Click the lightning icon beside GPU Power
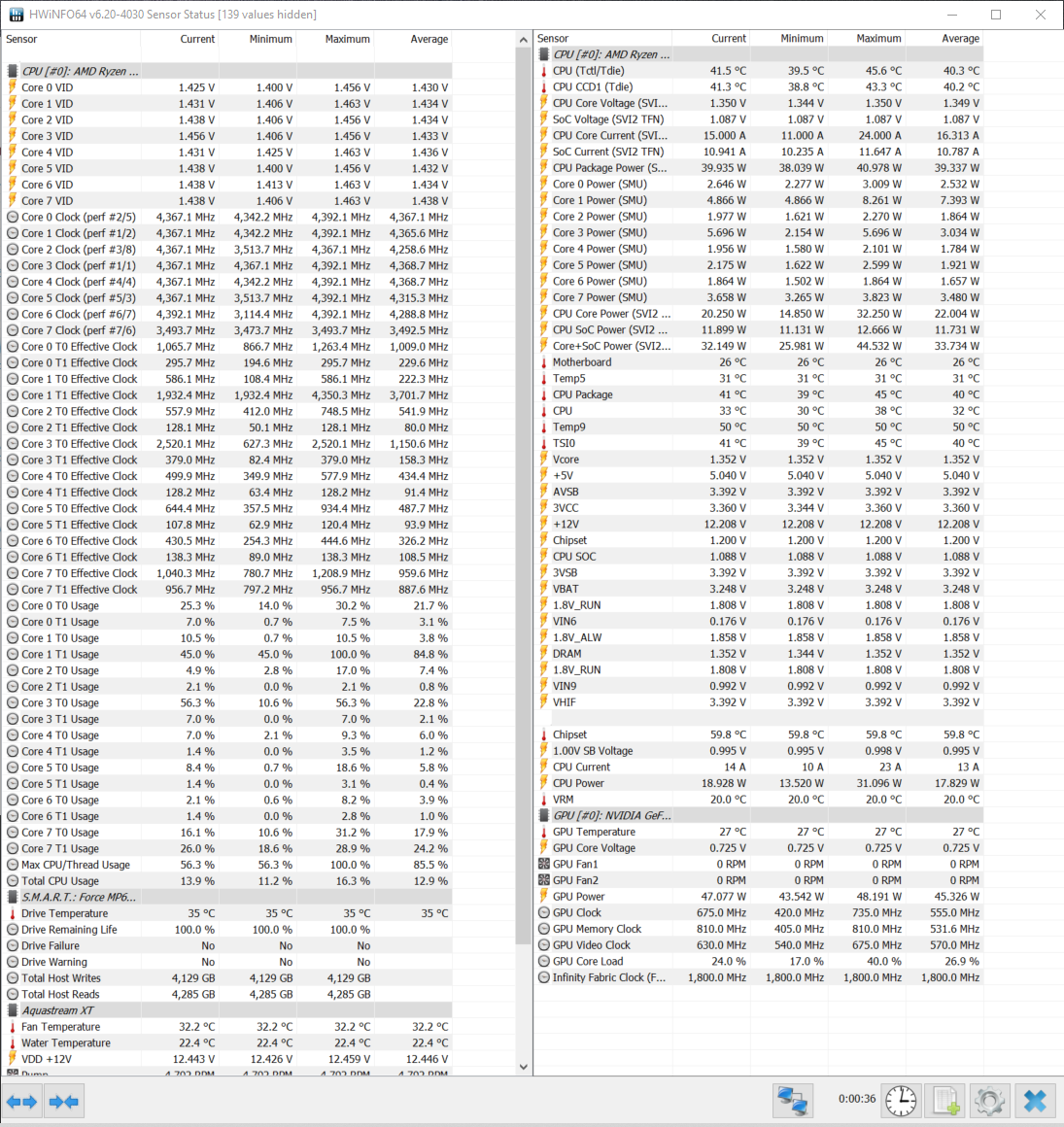This screenshot has height=1127, width=1064. [543, 897]
